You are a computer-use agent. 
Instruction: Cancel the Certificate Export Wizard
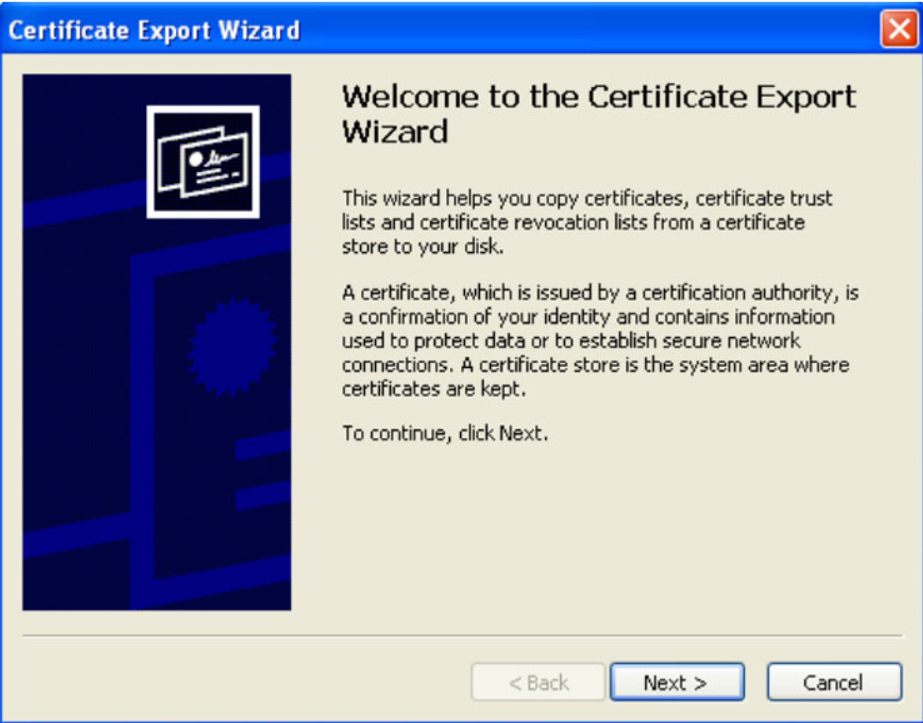coord(834,681)
